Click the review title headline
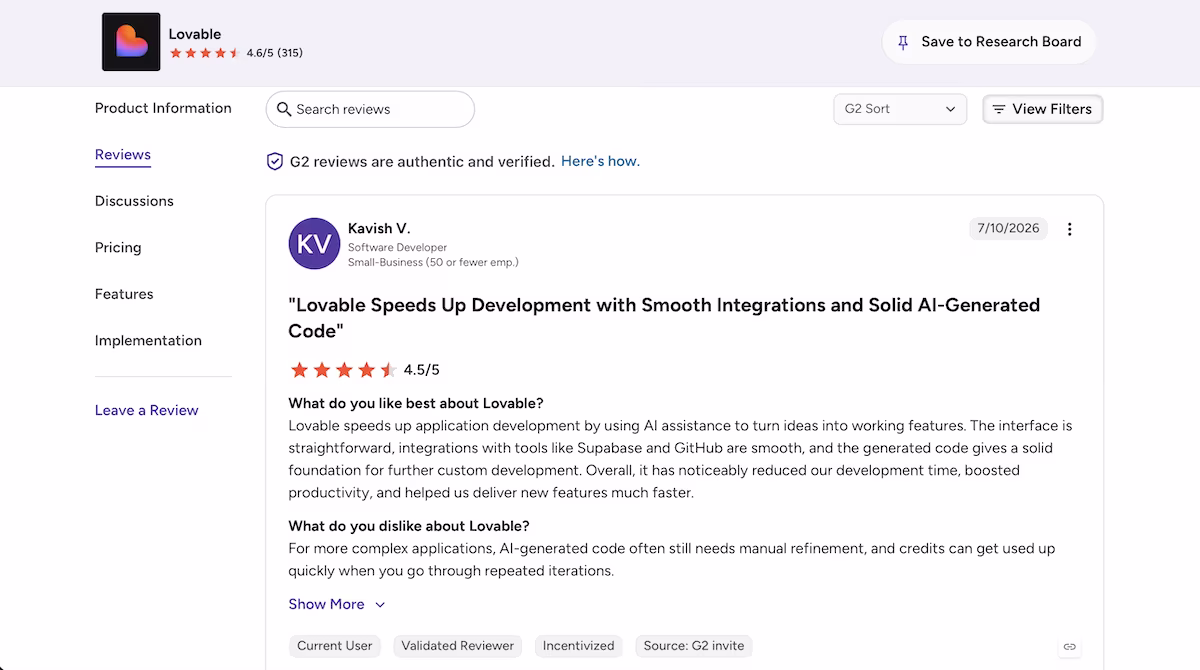 (x=664, y=318)
